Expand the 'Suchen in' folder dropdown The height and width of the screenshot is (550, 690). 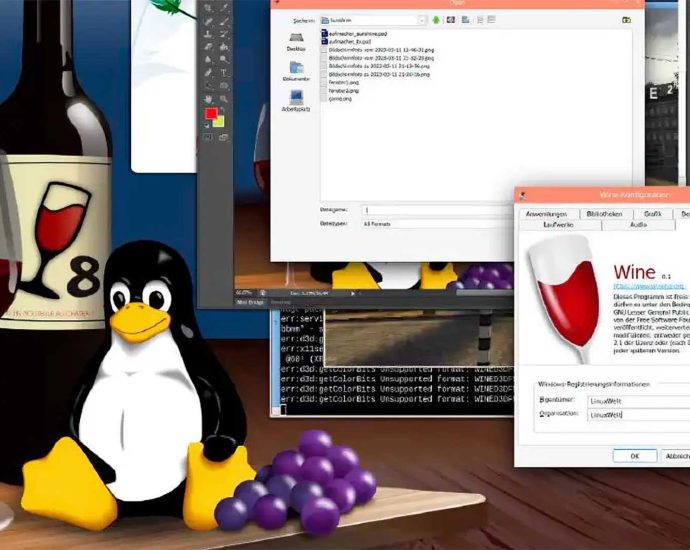pos(422,21)
